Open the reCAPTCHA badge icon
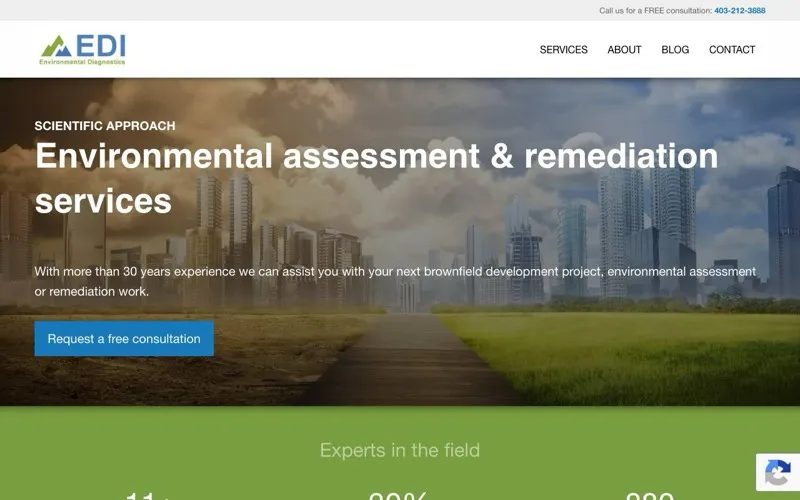The image size is (800, 500). click(x=778, y=472)
